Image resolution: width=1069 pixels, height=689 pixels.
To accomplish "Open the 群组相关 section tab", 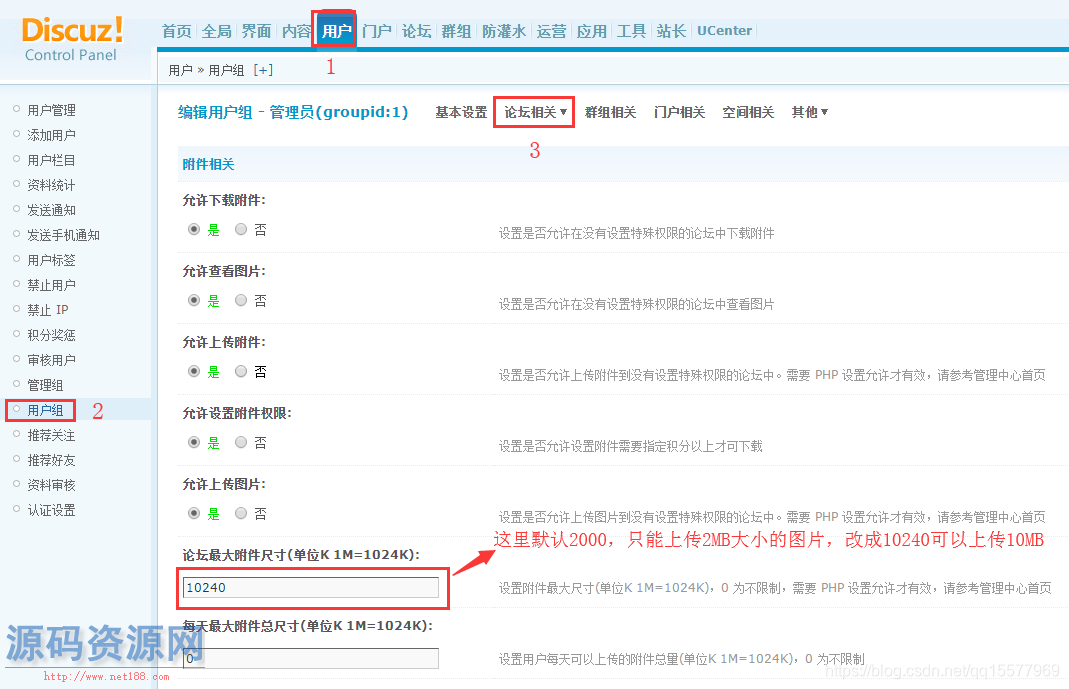I will click(610, 112).
